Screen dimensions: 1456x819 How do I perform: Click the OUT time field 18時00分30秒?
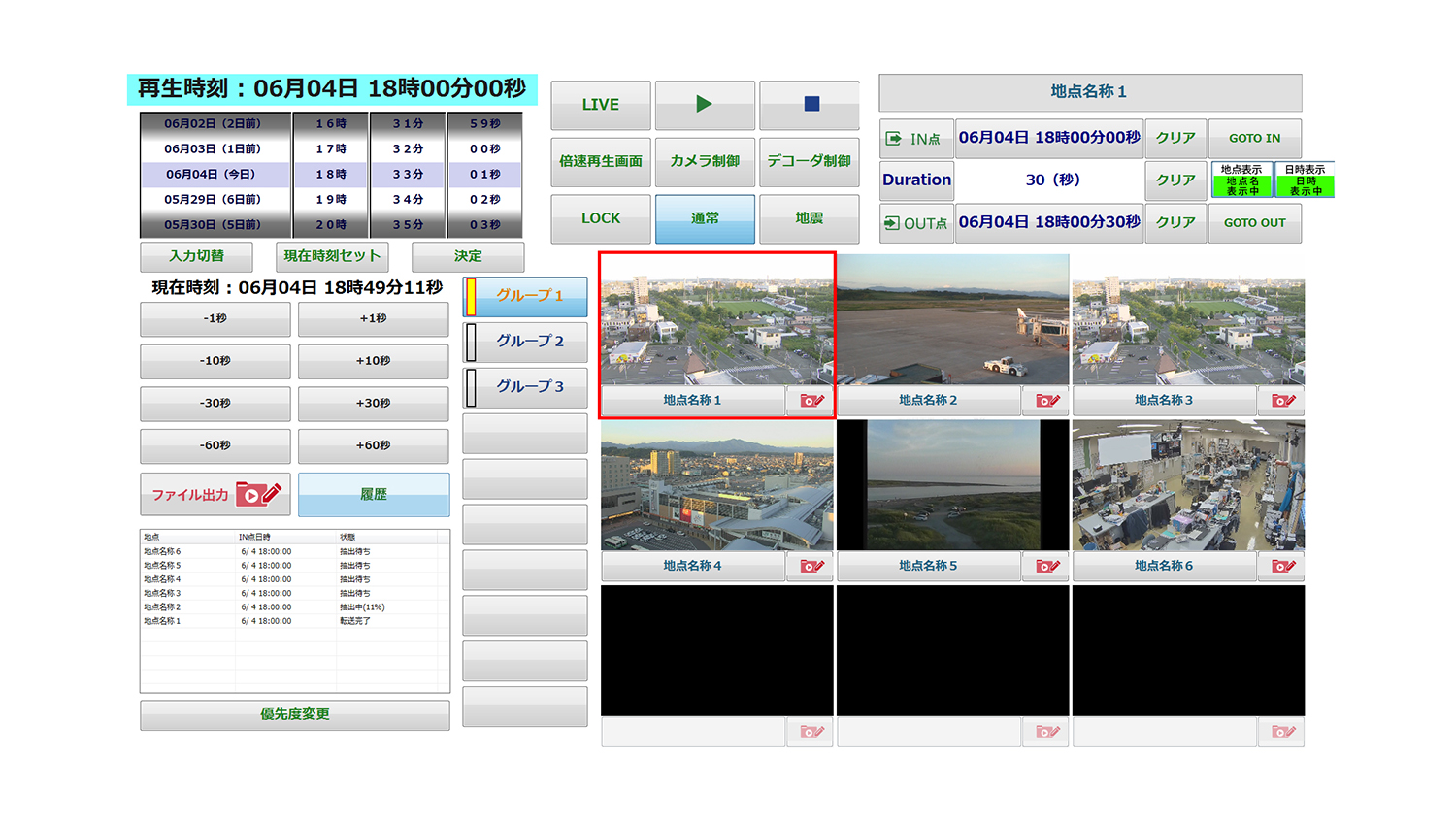[x=1049, y=223]
